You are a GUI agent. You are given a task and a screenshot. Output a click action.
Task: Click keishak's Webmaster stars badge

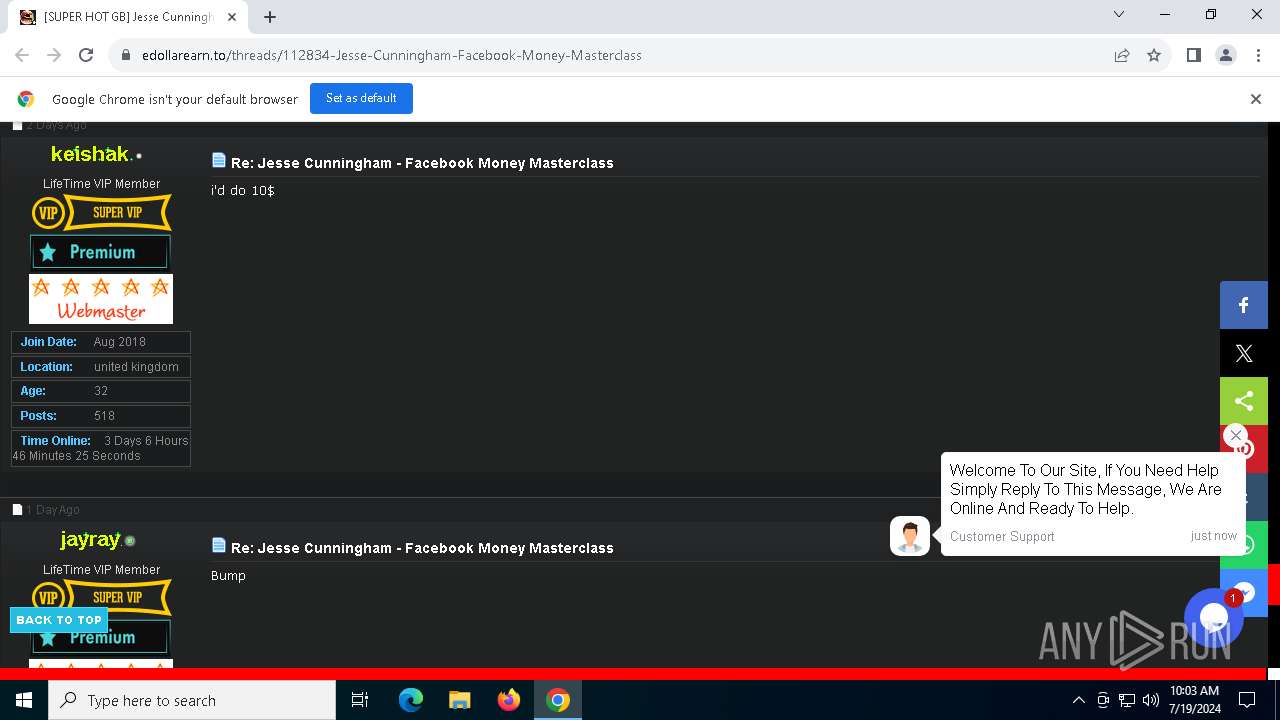tap(101, 299)
